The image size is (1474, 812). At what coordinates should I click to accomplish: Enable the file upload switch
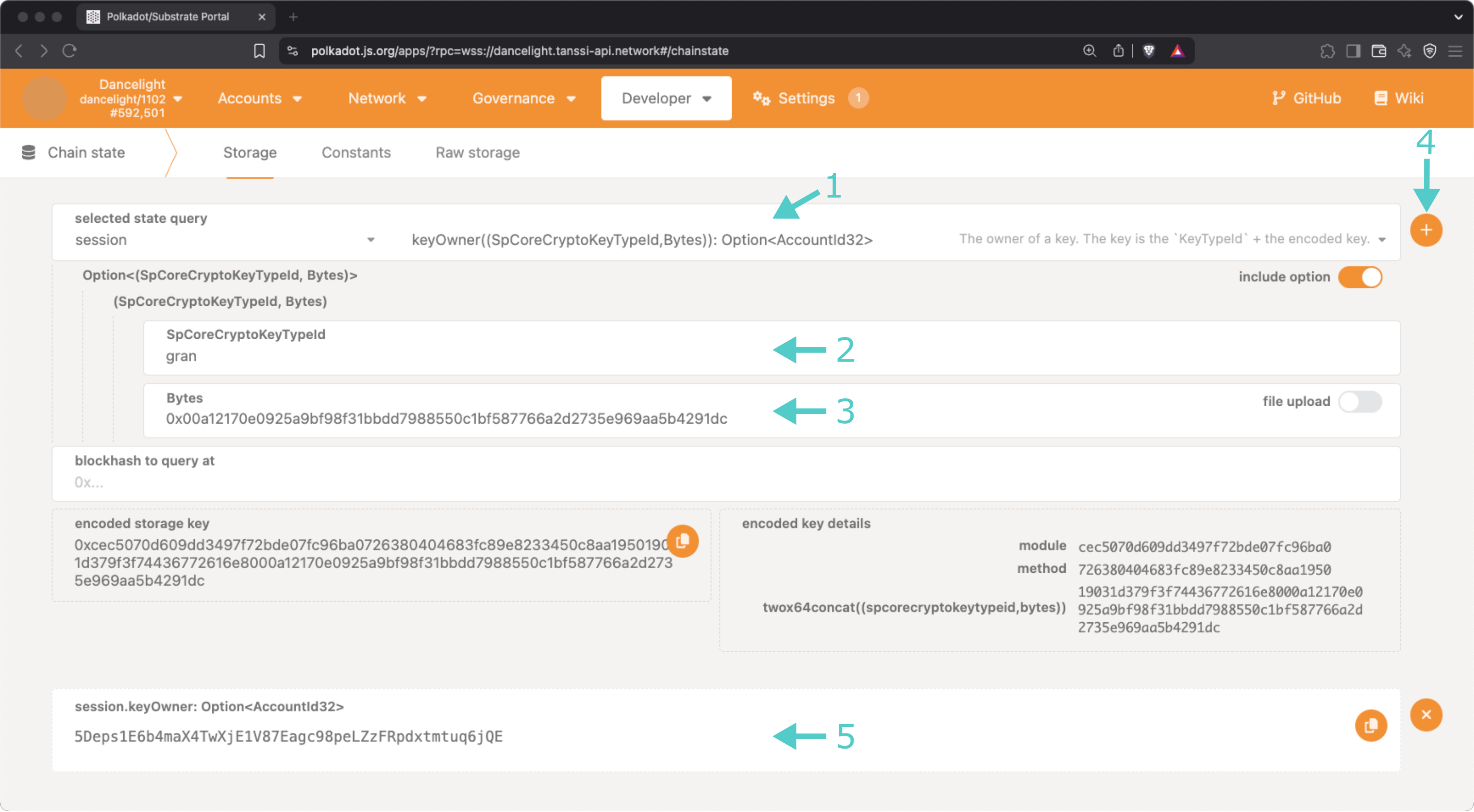pos(1360,401)
